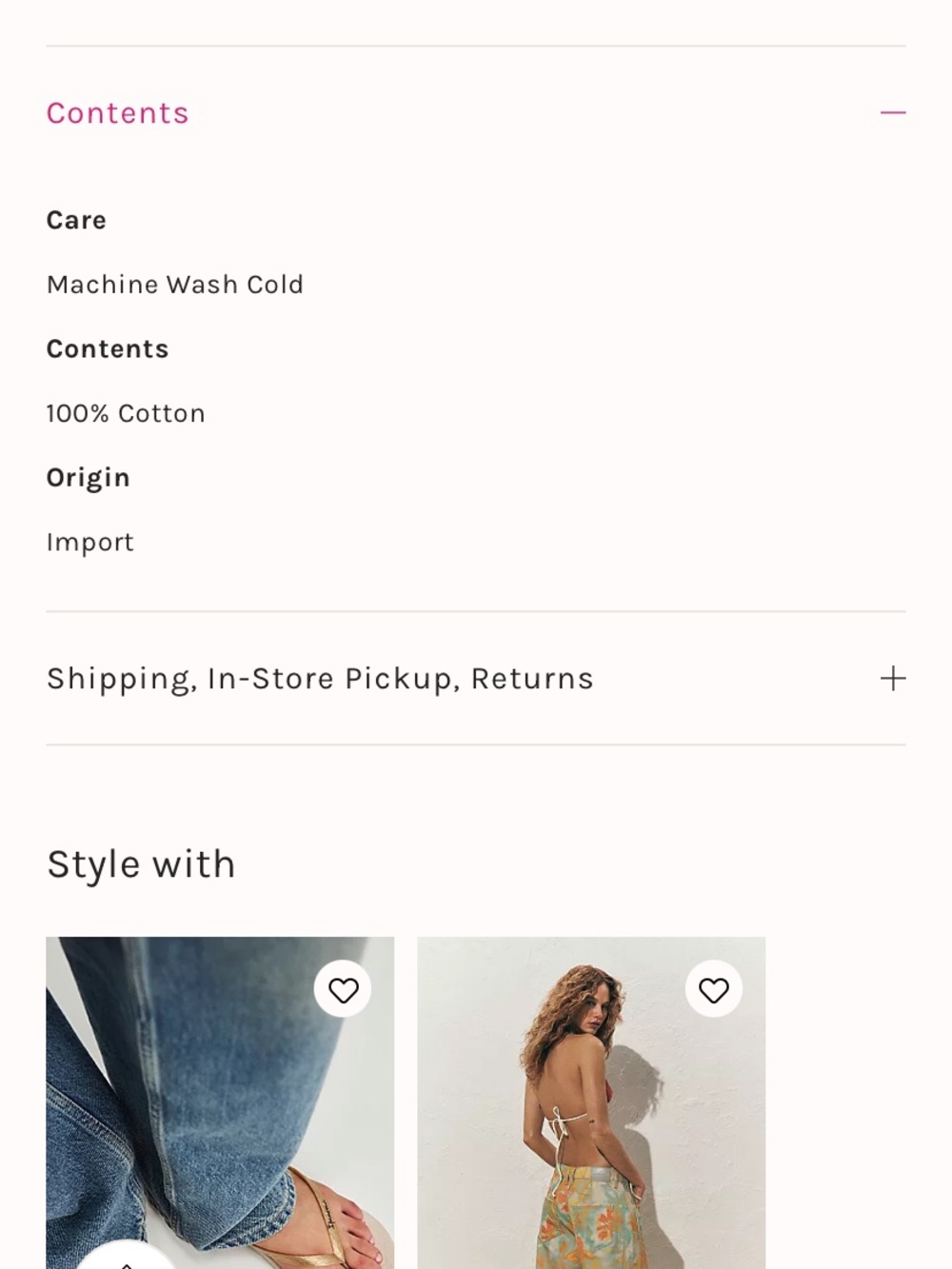Image resolution: width=952 pixels, height=1269 pixels.
Task: Click the Origin heading
Action: tap(89, 478)
